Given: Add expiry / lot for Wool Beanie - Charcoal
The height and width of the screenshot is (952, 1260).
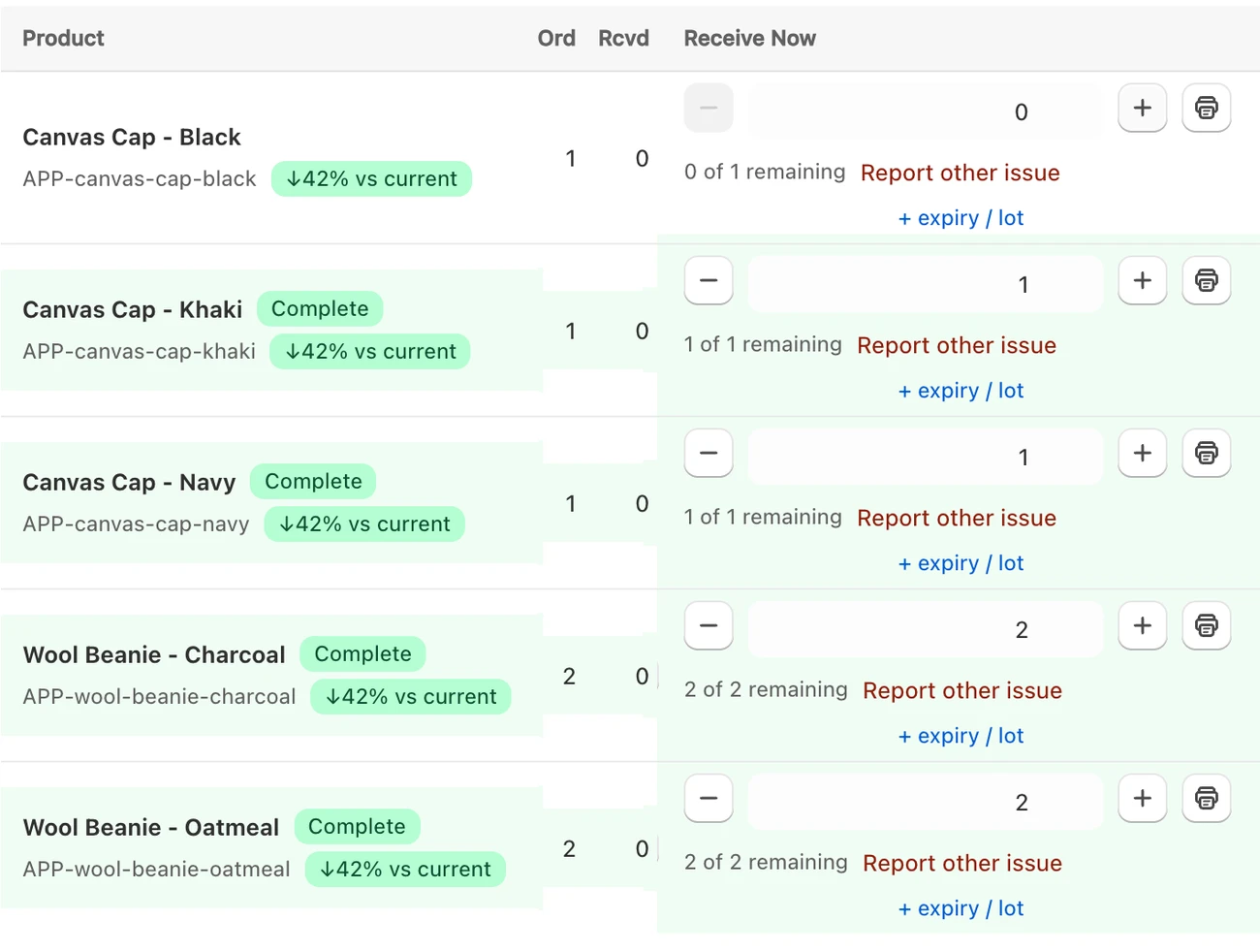Looking at the screenshot, I should point(961,736).
